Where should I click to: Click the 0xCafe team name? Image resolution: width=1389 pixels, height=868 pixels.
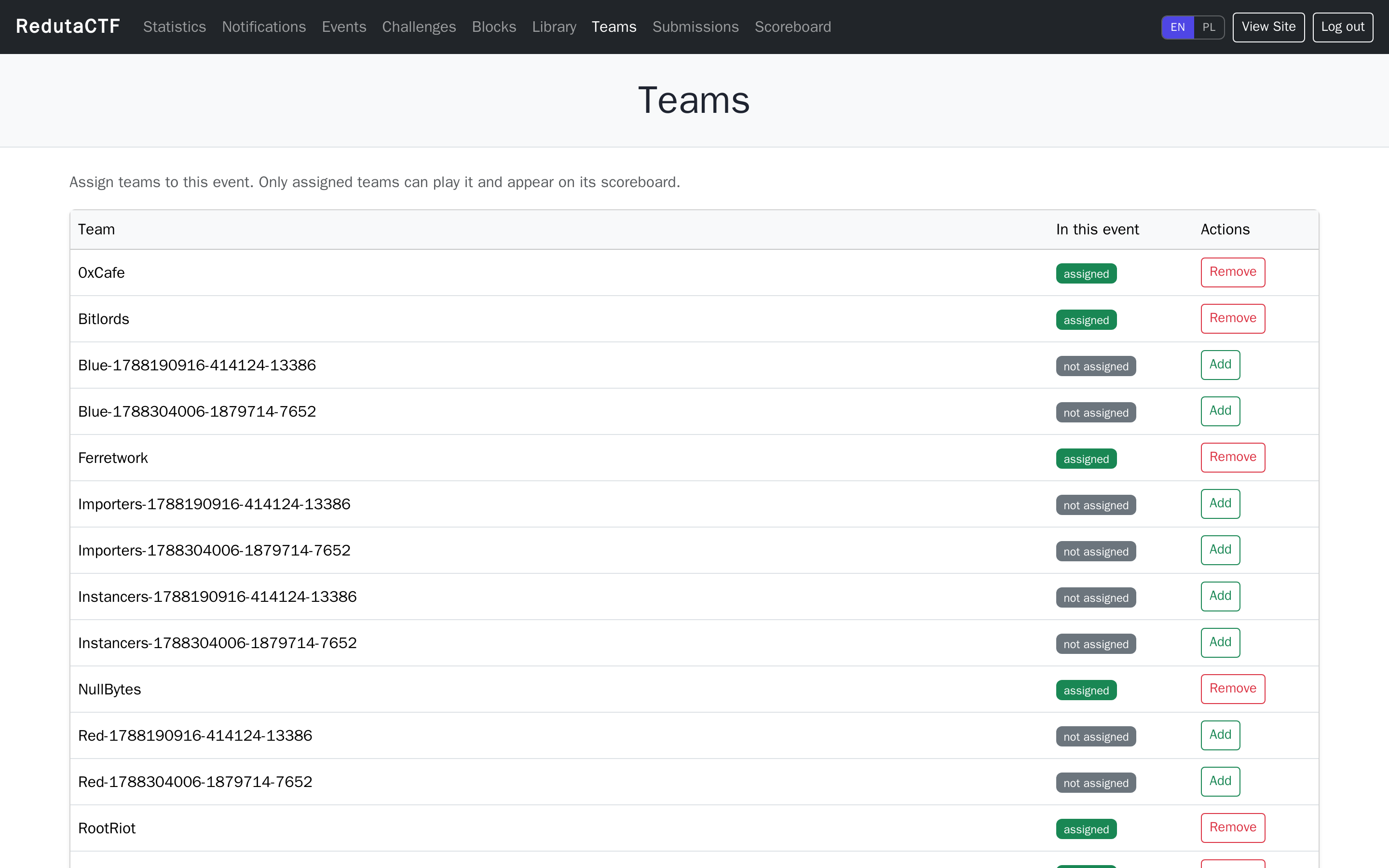pyautogui.click(x=102, y=272)
